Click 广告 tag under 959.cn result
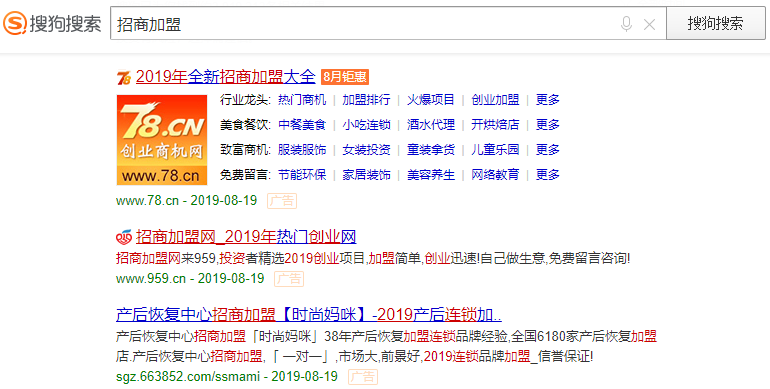770x389 pixels. coord(289,278)
